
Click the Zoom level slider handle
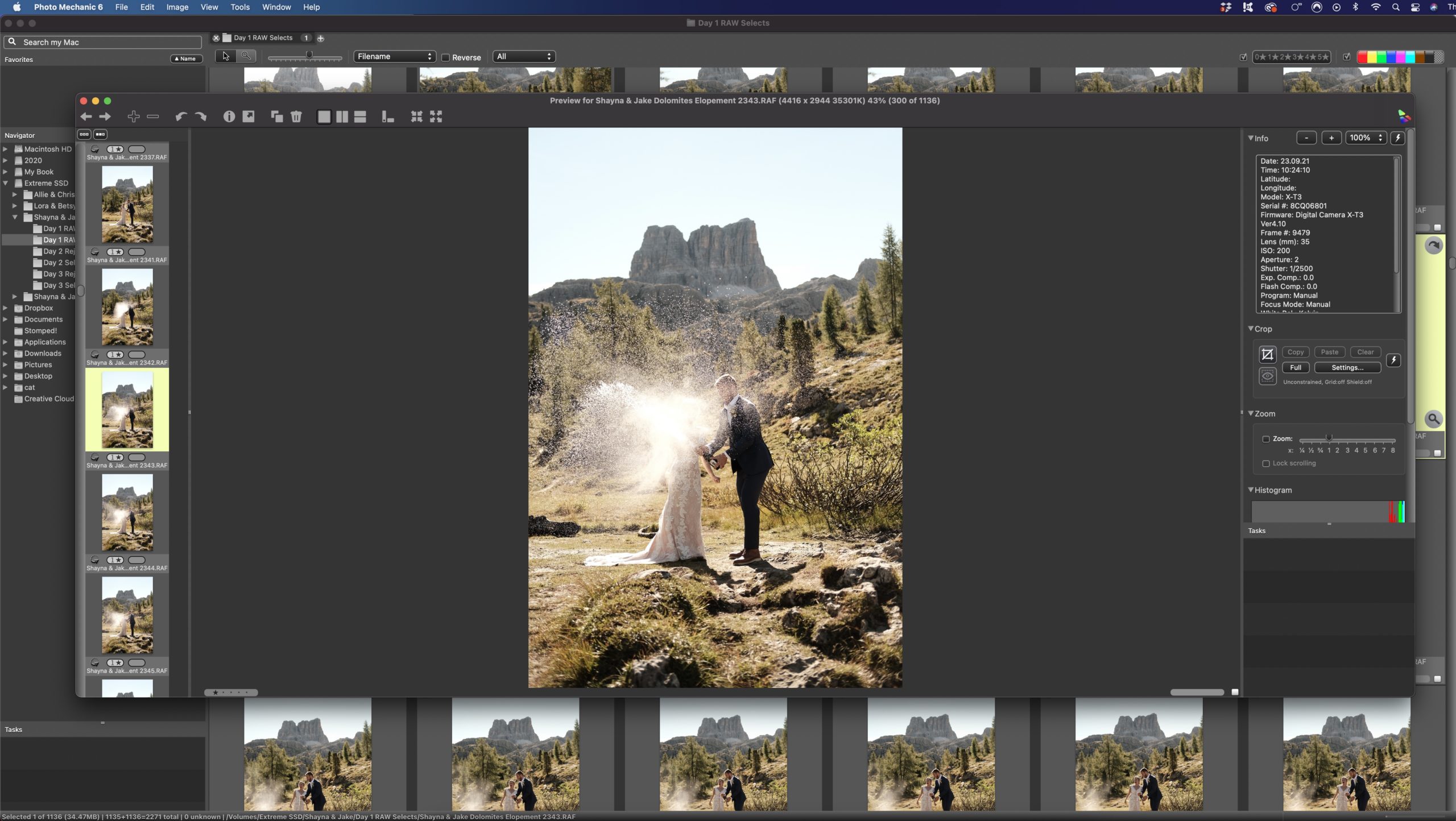click(1329, 438)
